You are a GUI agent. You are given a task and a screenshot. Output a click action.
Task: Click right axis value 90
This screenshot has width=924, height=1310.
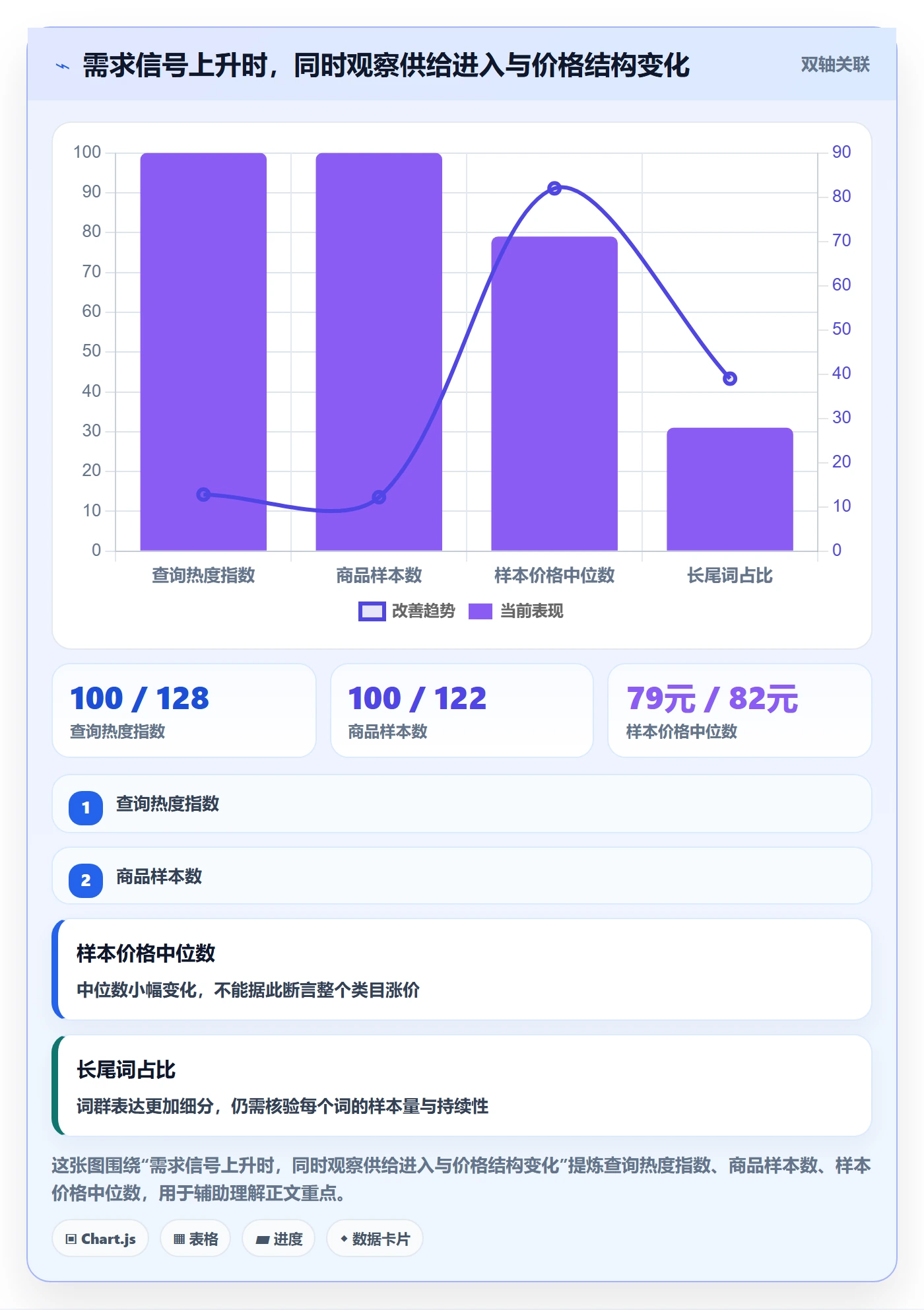click(841, 153)
